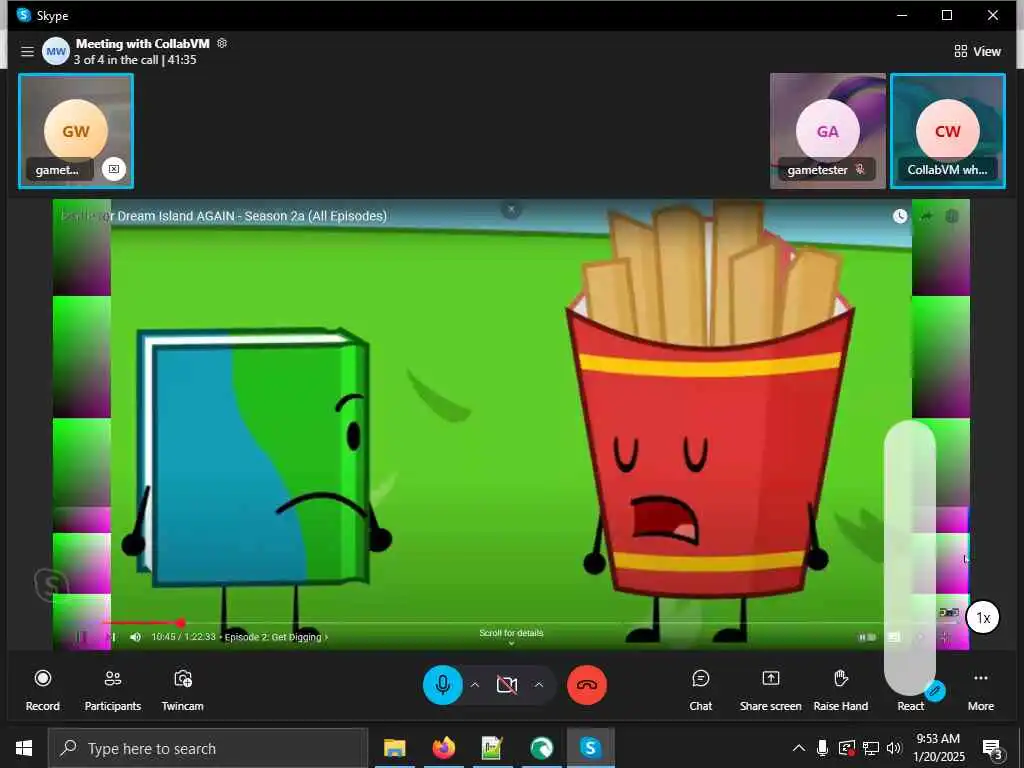Open the notification center with 3 alerts
The width and height of the screenshot is (1024, 768).
[992, 749]
